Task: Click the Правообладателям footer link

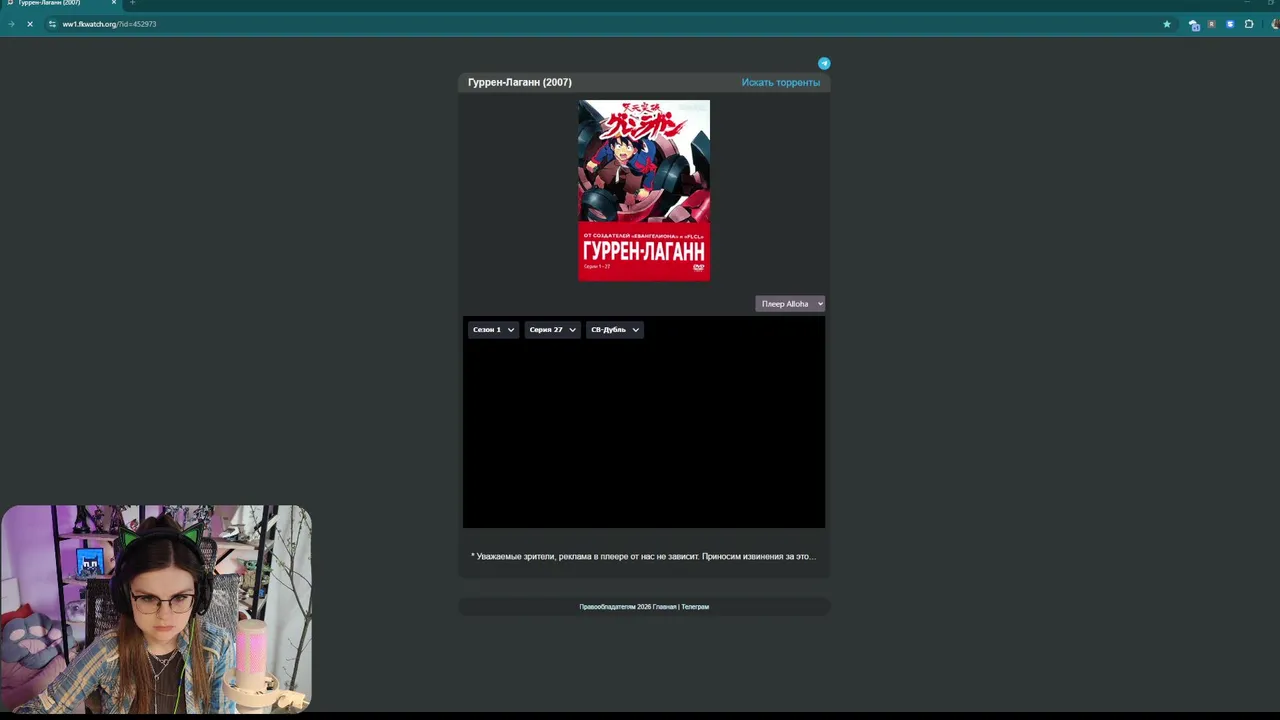Action: (x=607, y=607)
